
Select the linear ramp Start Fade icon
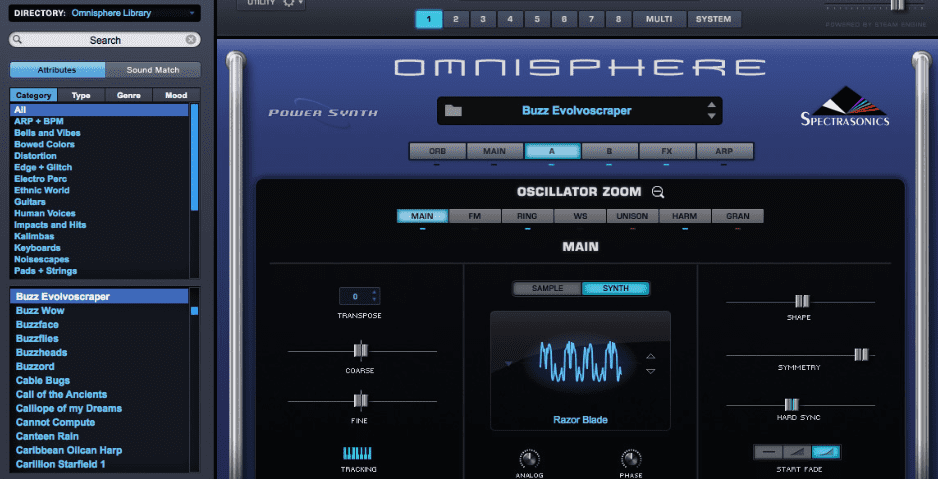click(797, 451)
